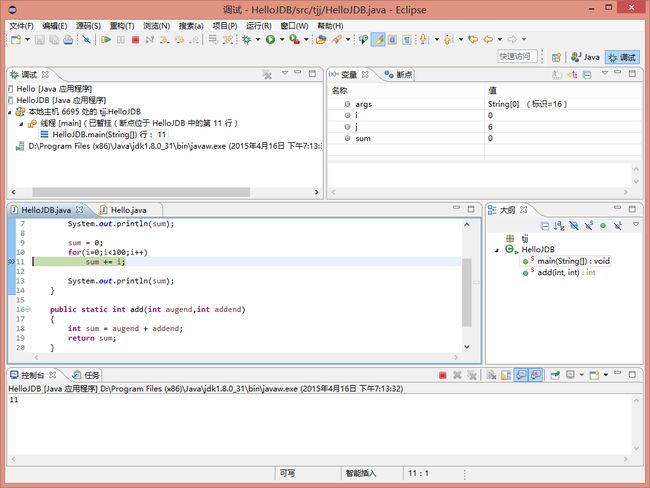Click the Suspend icon in the main toolbar
650x488 pixels.
[121, 40]
